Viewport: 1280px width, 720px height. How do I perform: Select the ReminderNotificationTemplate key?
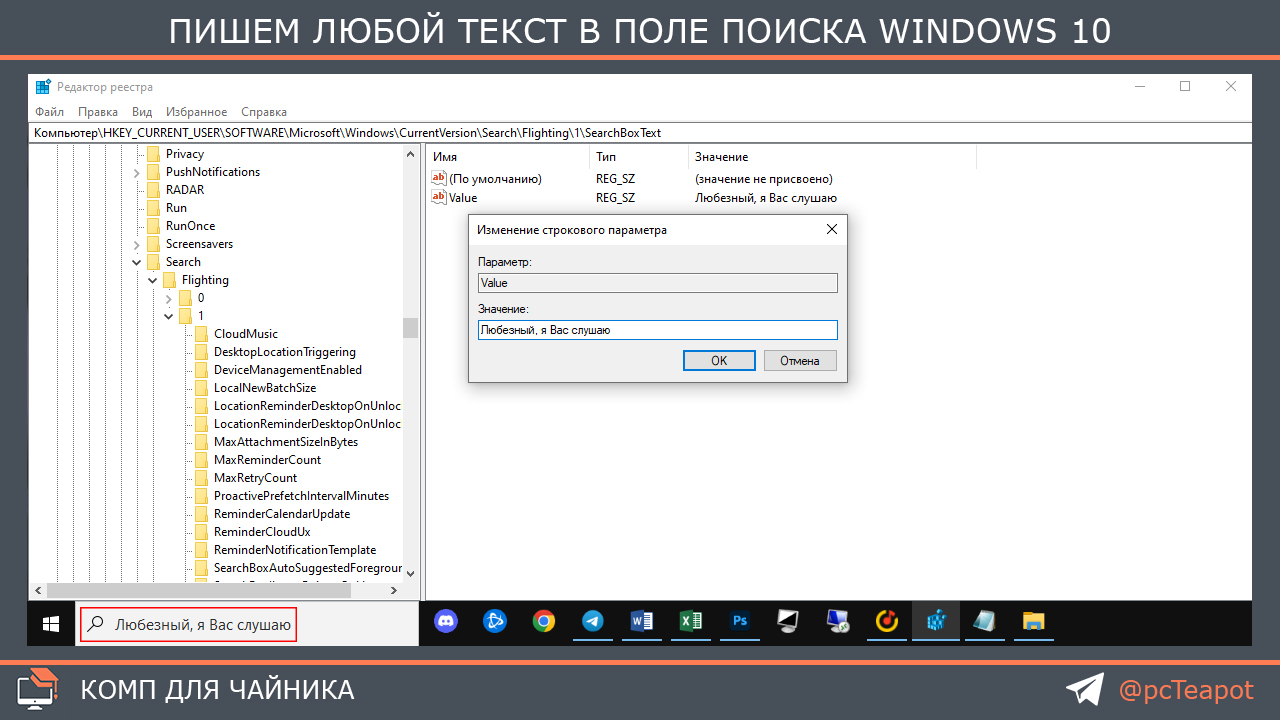click(295, 550)
